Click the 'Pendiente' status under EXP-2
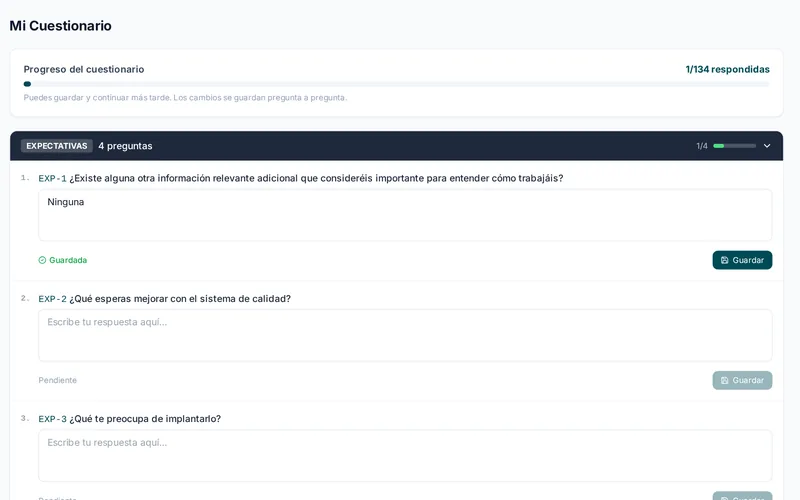The image size is (800, 500). tap(58, 380)
